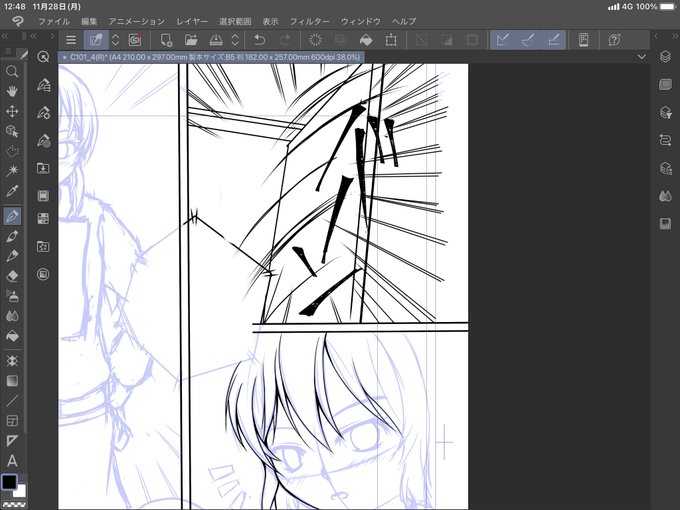The width and height of the screenshot is (680, 510).
Task: Select the Move Layer four-arrow tool
Action: (x=12, y=111)
